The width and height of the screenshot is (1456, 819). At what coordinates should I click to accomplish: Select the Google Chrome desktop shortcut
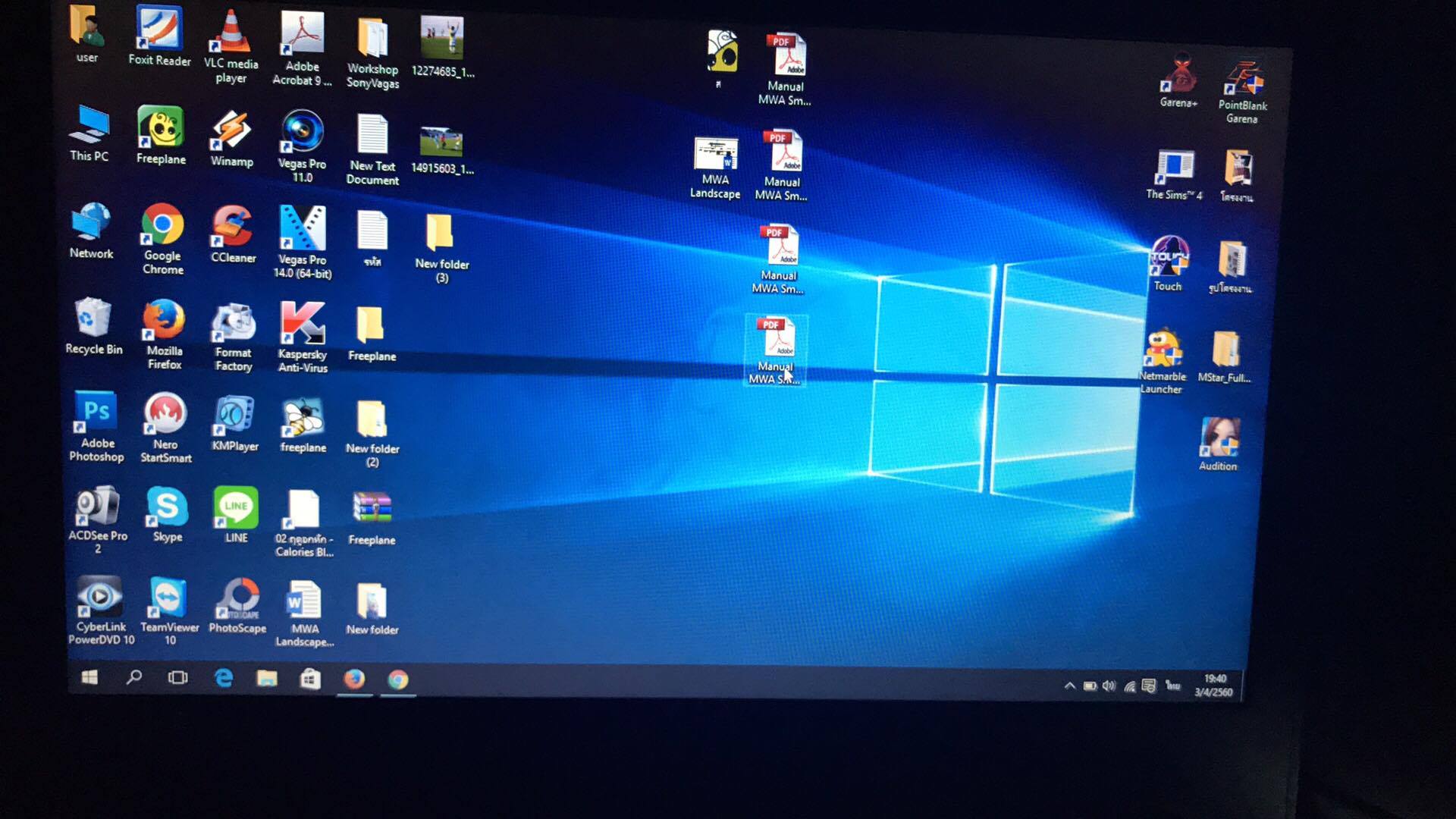162,226
